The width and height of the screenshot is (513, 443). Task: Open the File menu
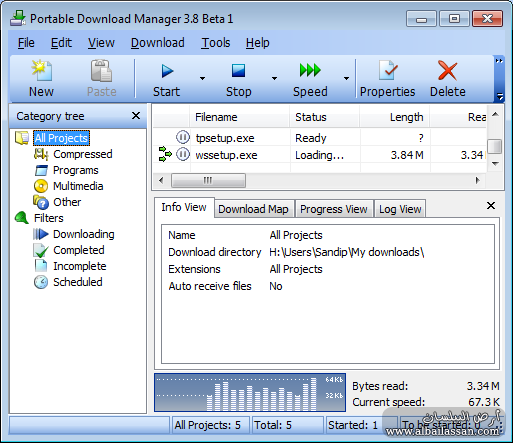pos(26,43)
